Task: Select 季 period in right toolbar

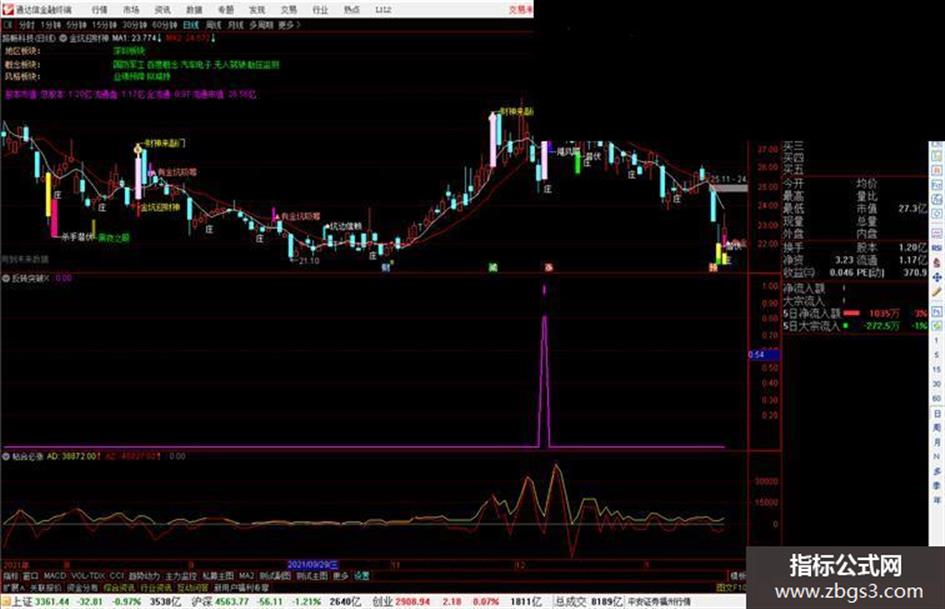Action: (937, 486)
